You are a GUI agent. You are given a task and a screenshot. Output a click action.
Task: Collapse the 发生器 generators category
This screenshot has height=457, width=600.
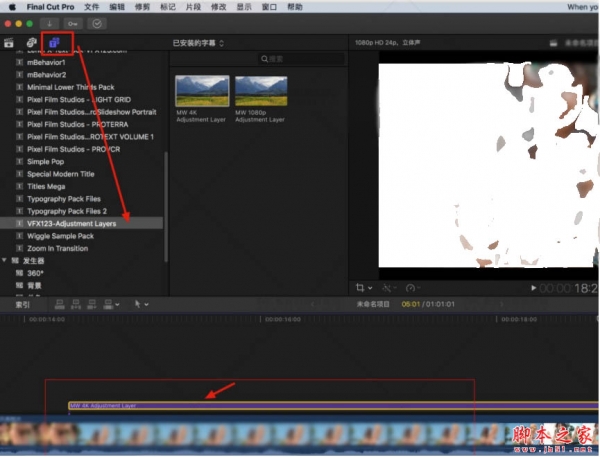click(x=5, y=260)
